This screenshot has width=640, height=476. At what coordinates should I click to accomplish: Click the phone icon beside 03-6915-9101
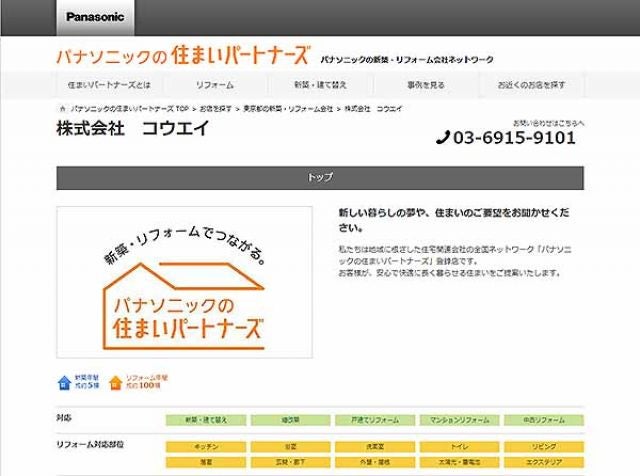pyautogui.click(x=443, y=138)
